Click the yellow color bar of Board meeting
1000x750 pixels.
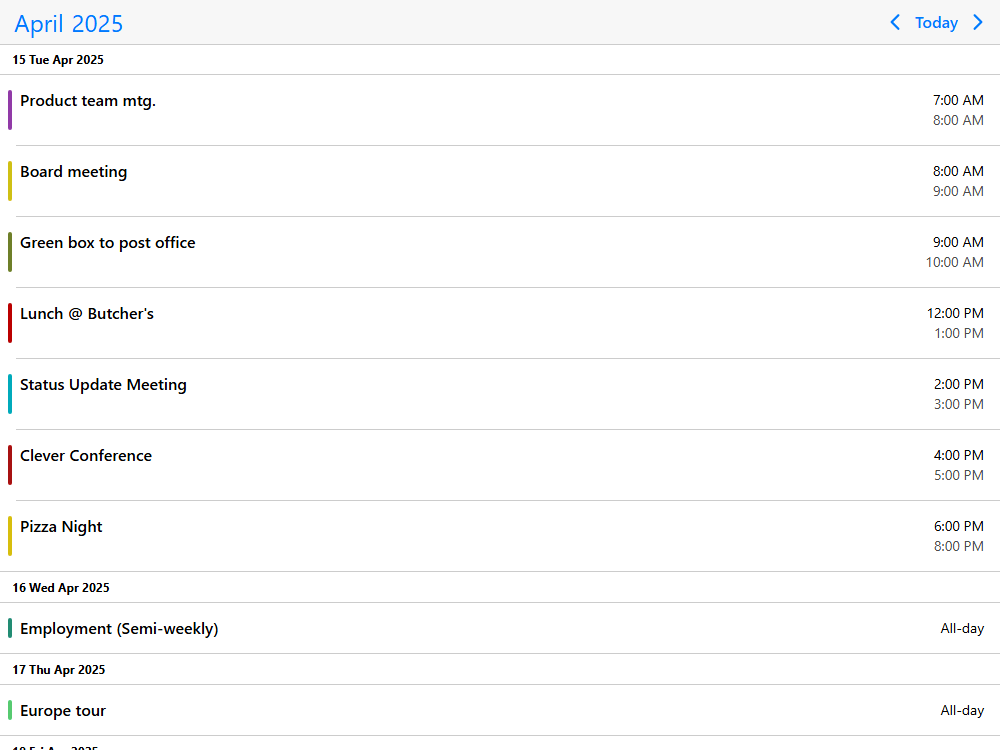(x=10, y=181)
